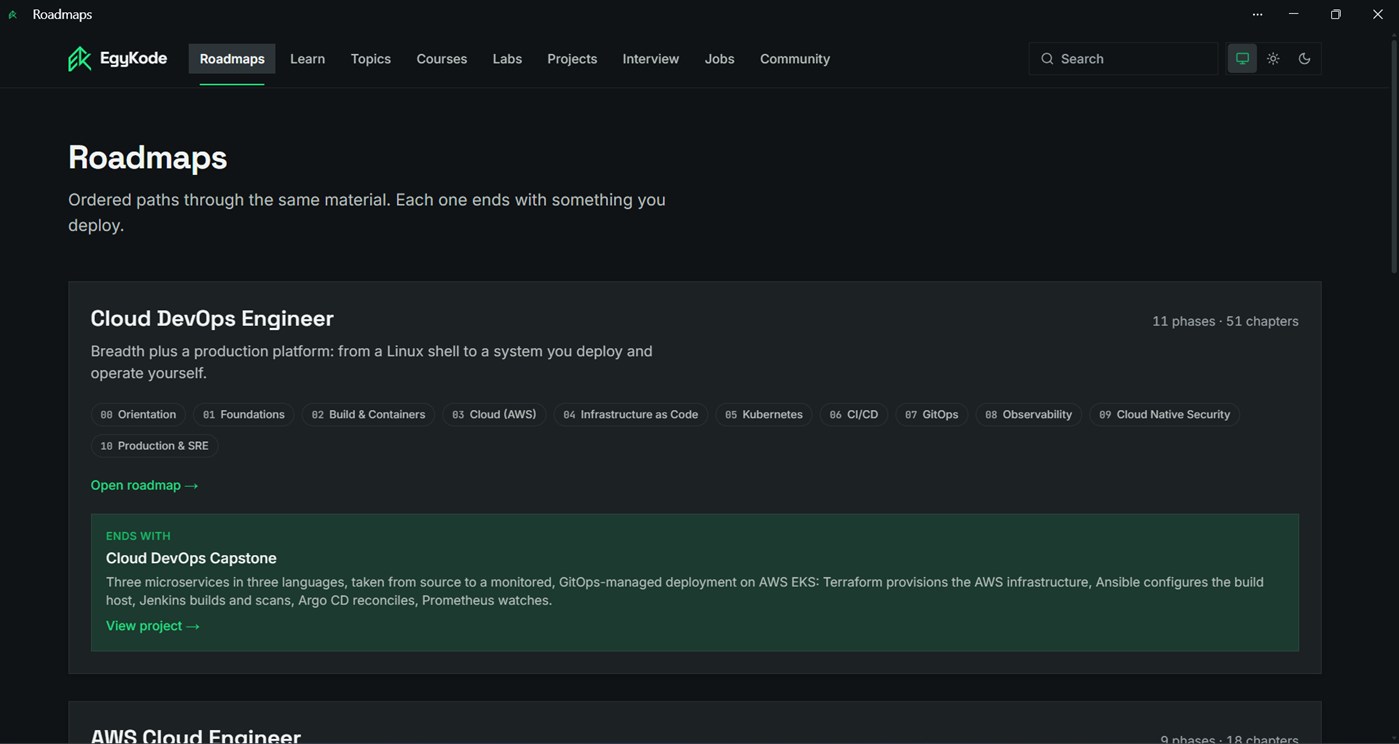Select the 10 Production & SRE chip
This screenshot has height=744, width=1399.
point(154,446)
